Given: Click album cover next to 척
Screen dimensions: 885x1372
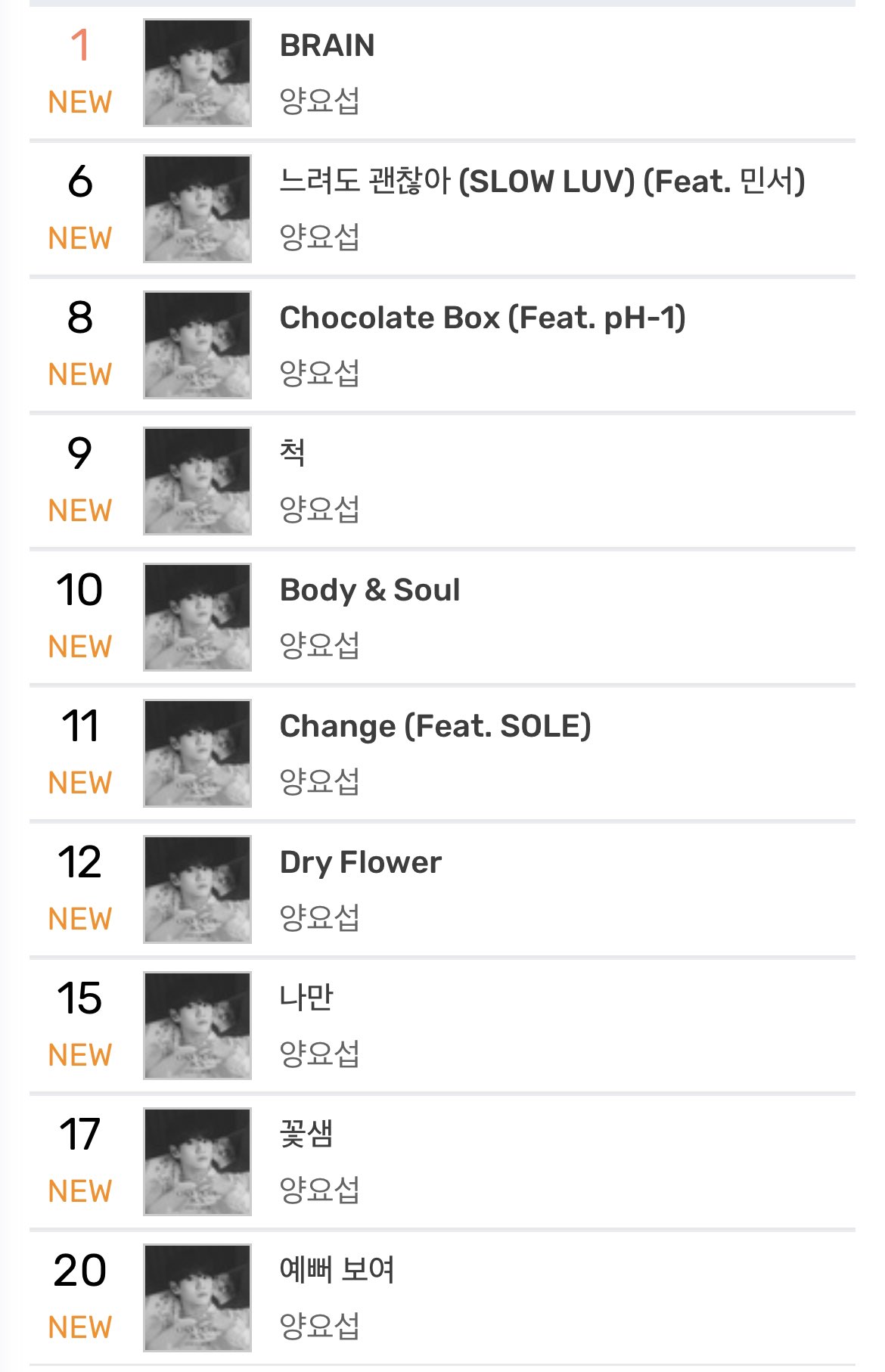Looking at the screenshot, I should pyautogui.click(x=197, y=481).
